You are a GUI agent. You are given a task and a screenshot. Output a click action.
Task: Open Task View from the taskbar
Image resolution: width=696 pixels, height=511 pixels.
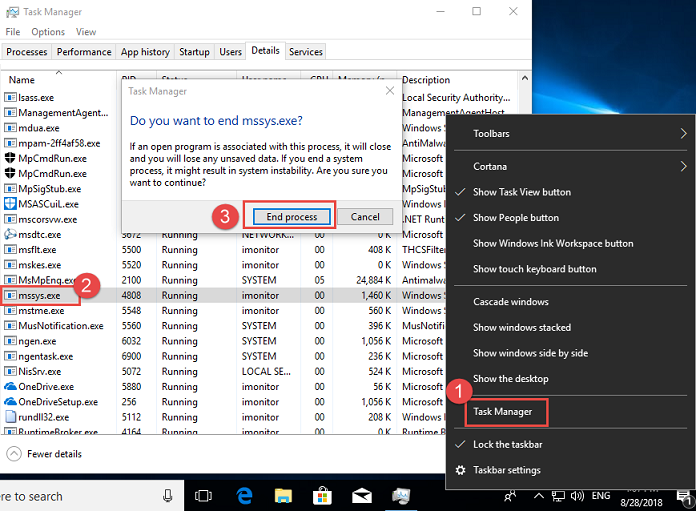[x=203, y=496]
